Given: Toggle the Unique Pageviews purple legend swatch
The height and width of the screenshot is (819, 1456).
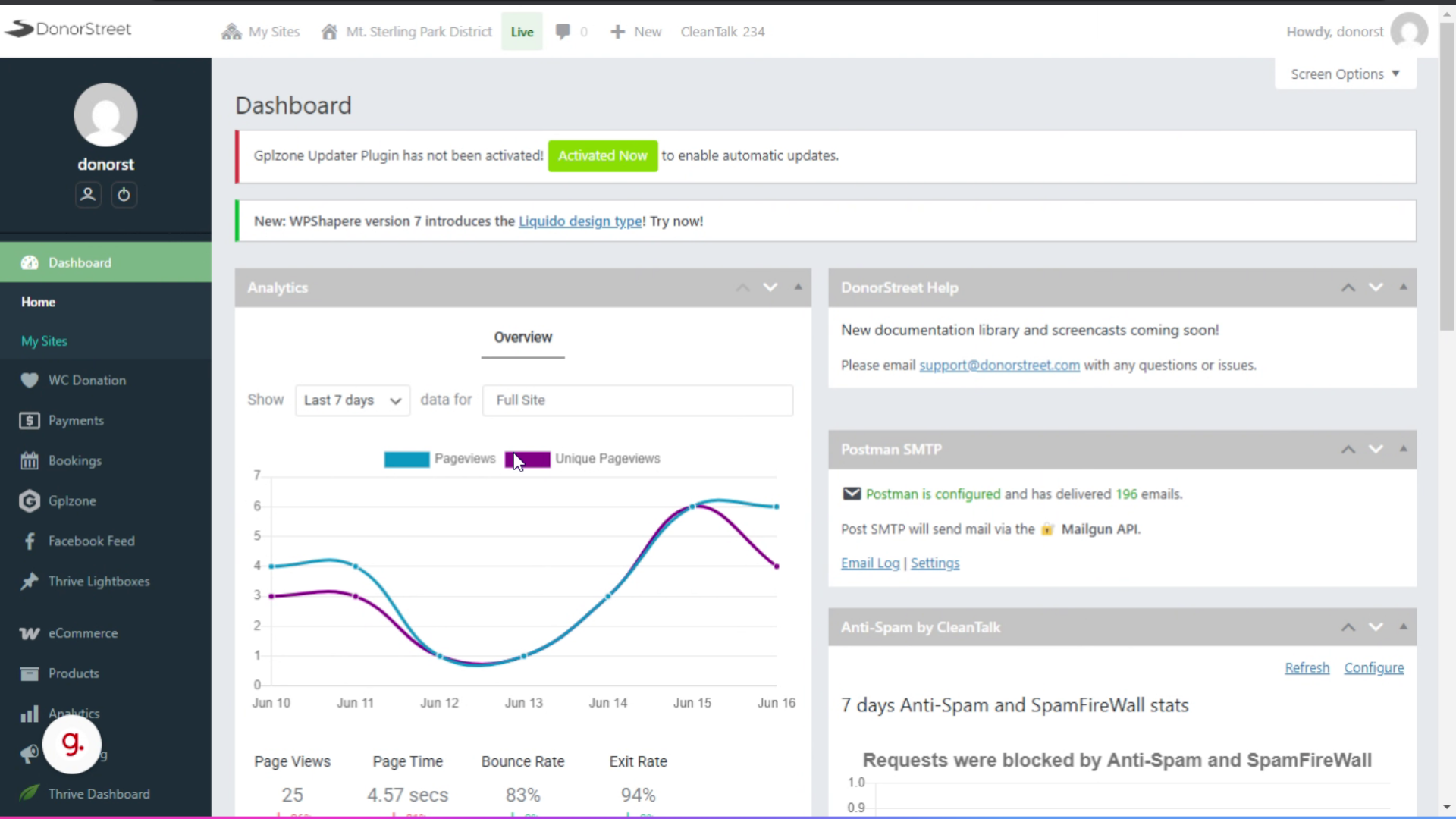Looking at the screenshot, I should [x=528, y=459].
